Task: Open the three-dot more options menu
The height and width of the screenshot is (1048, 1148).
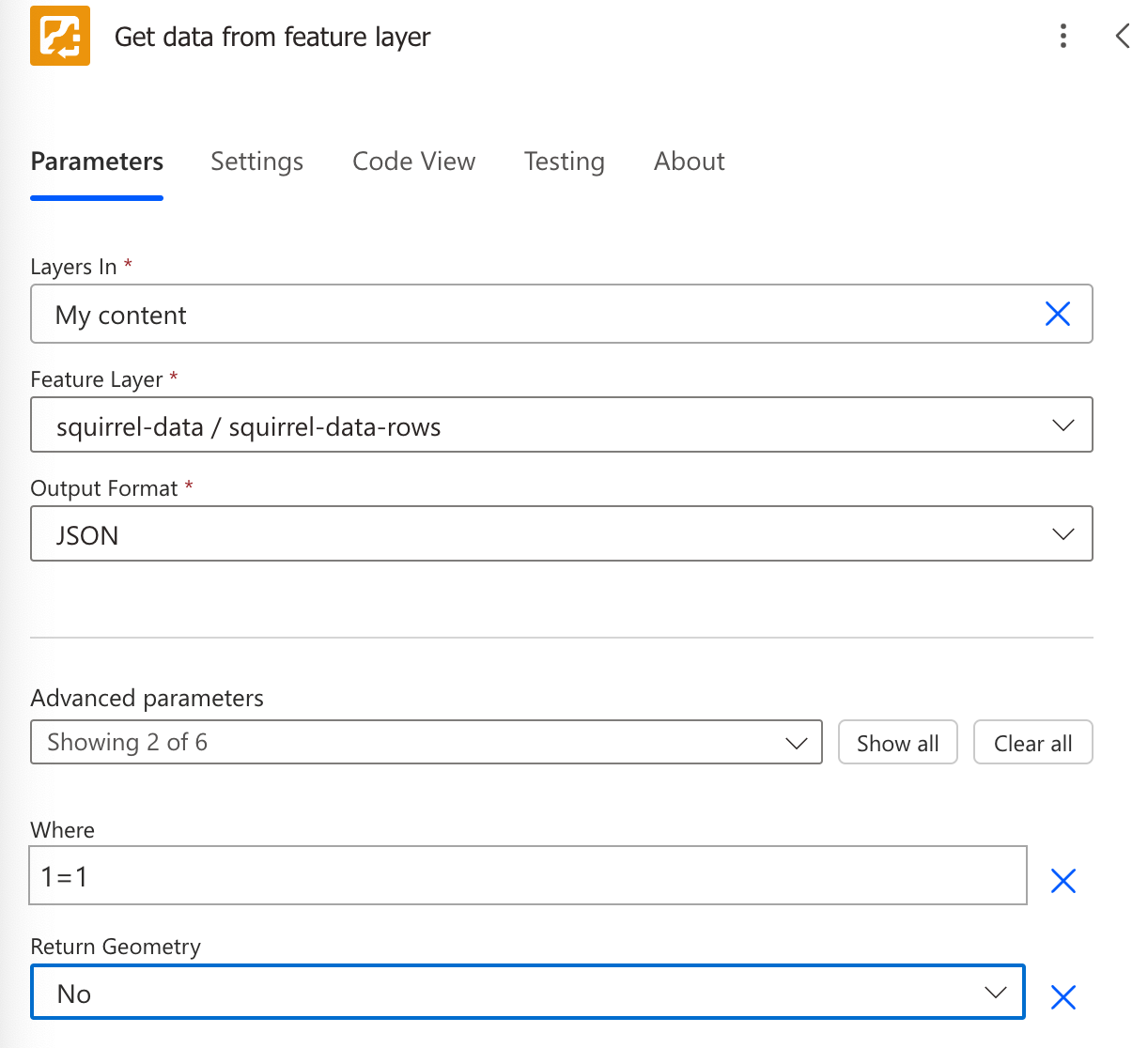Action: pos(1063,36)
